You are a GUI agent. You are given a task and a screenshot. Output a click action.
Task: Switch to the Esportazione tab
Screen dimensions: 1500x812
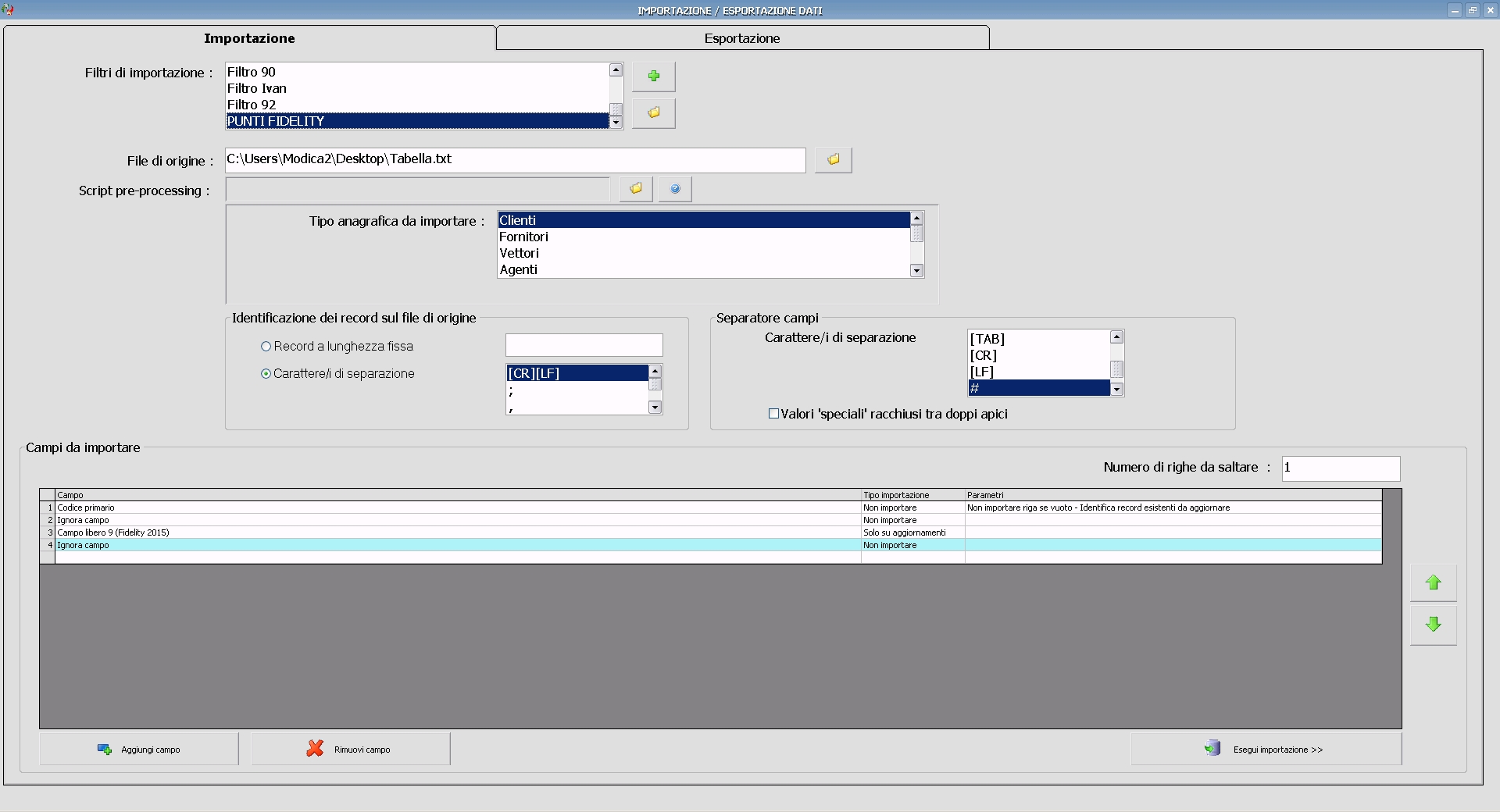coord(742,38)
